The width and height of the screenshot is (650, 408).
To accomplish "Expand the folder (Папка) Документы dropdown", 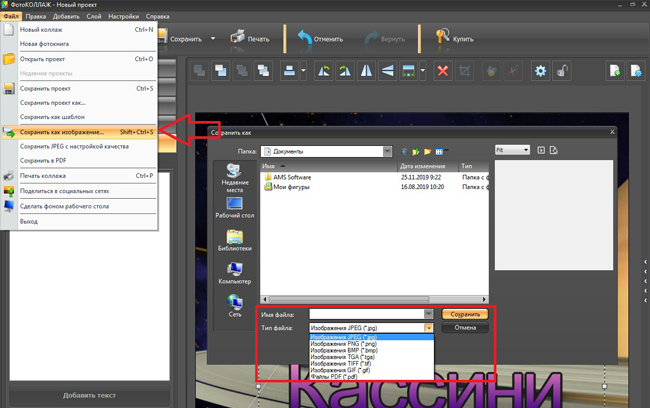I will (387, 151).
